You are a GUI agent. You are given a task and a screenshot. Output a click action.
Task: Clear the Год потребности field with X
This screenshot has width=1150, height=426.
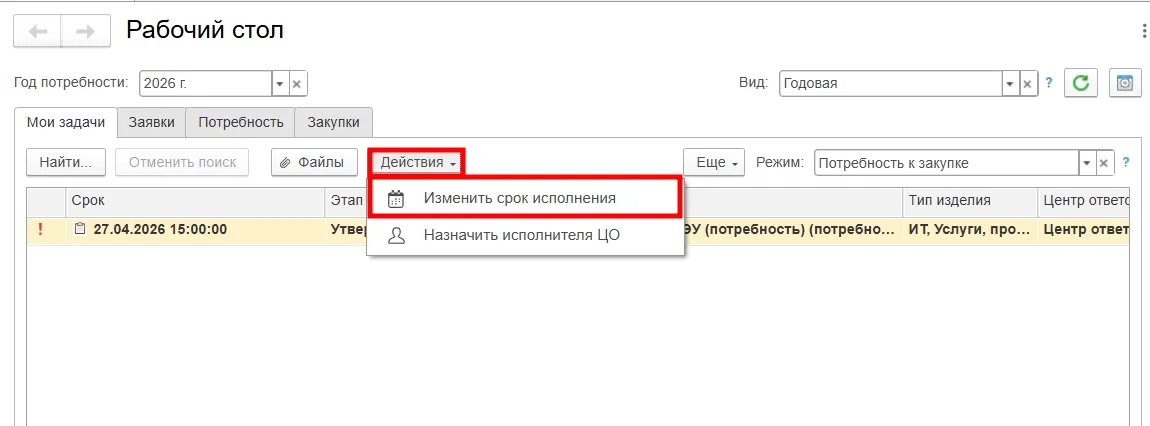coord(297,84)
